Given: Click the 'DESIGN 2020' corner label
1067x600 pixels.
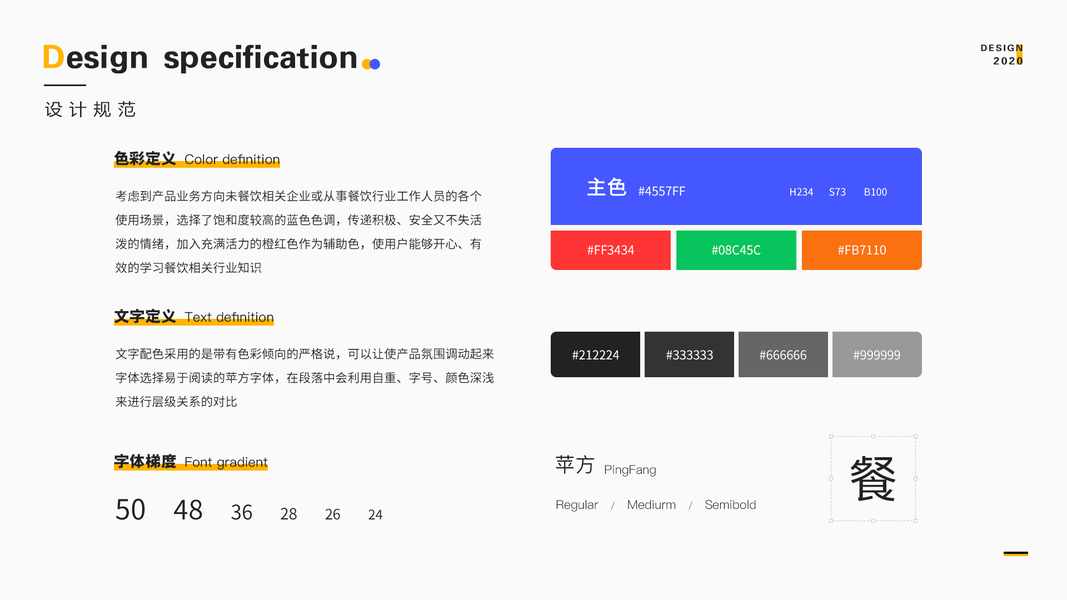Looking at the screenshot, I should point(1002,54).
